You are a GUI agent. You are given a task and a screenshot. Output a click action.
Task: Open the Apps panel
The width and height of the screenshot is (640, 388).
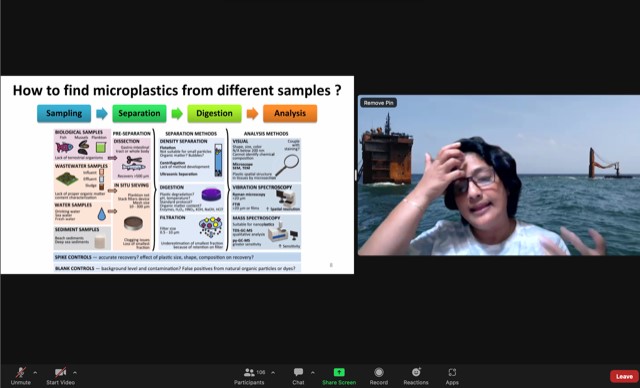coord(452,376)
